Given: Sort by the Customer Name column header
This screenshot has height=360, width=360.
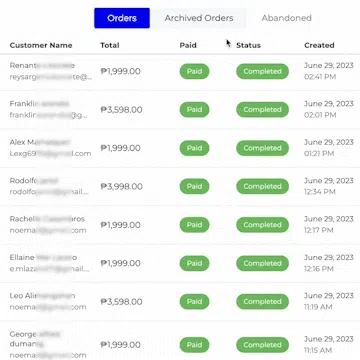Looking at the screenshot, I should click(x=41, y=45).
